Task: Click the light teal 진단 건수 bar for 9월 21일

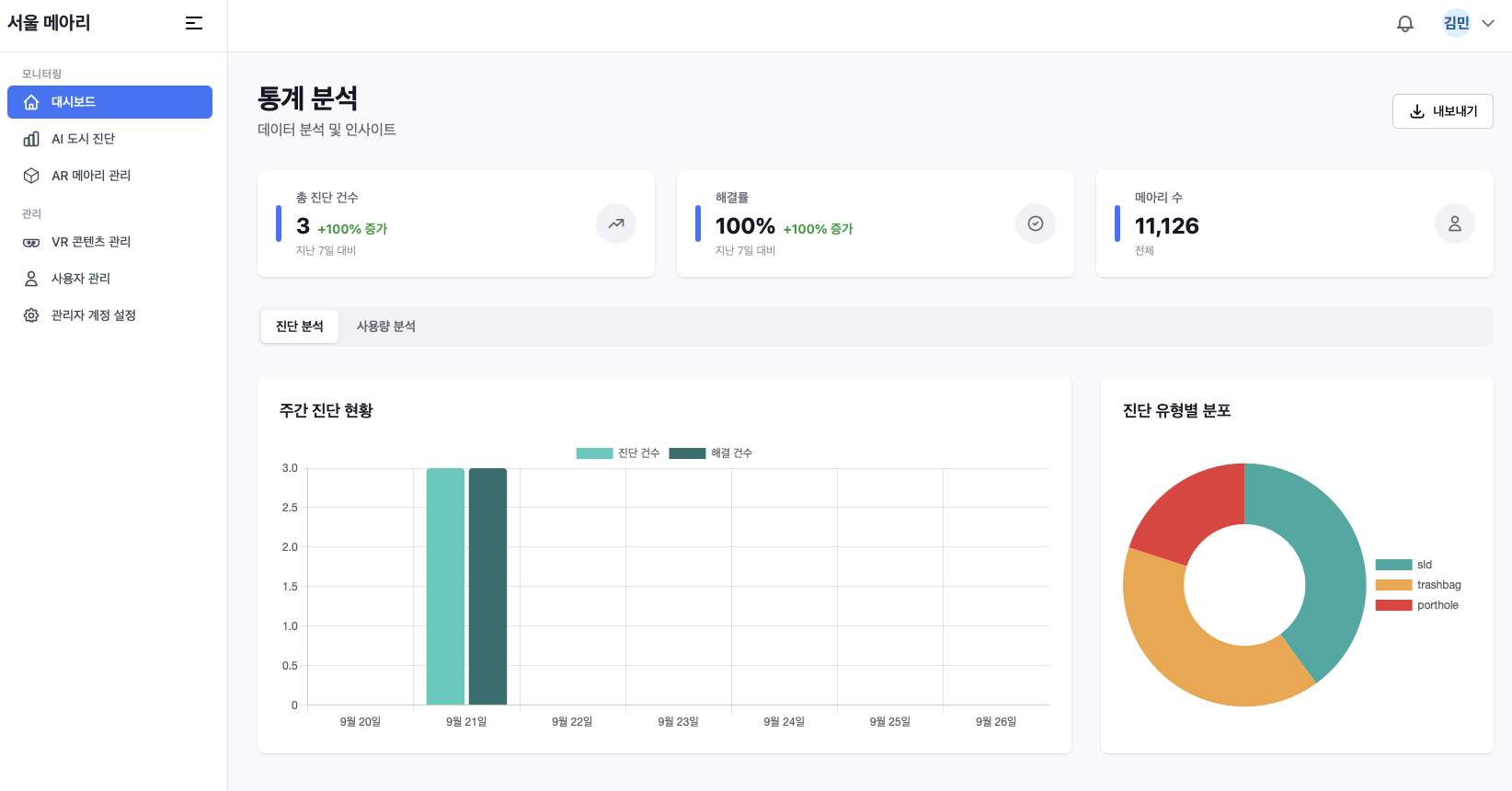Action: coord(445,587)
